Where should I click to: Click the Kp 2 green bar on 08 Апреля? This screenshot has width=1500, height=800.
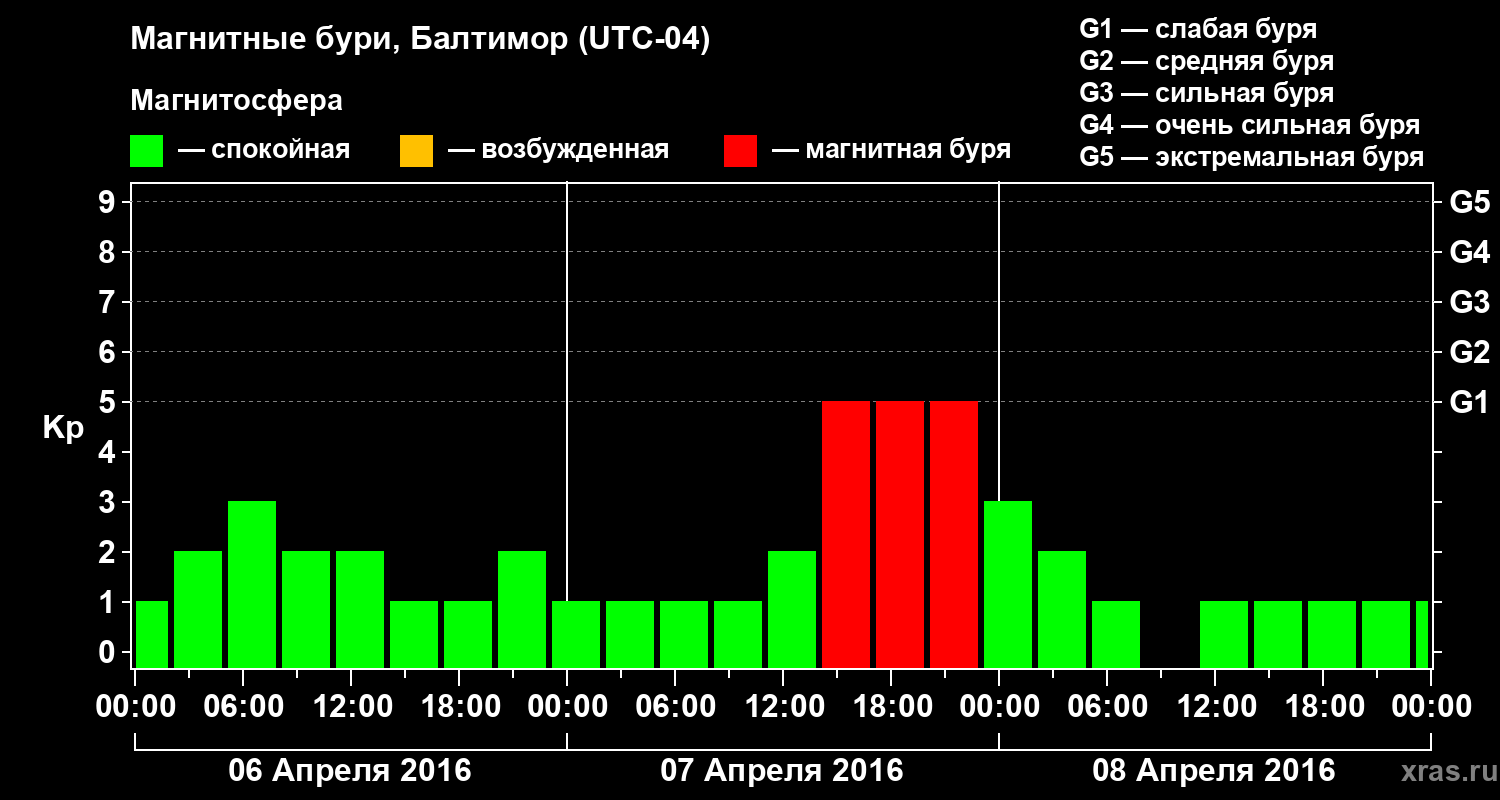pyautogui.click(x=1062, y=610)
